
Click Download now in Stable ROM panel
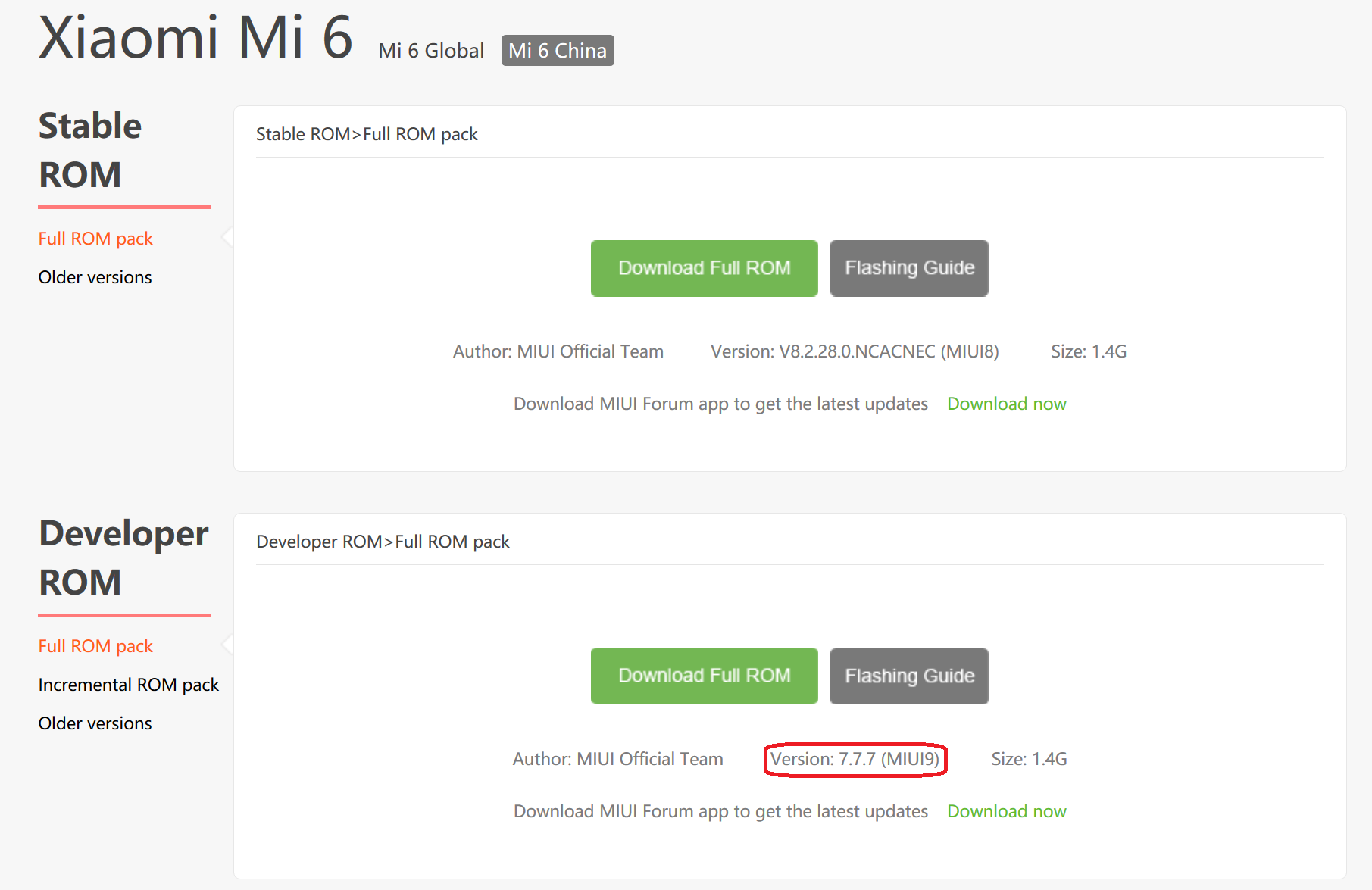click(x=1006, y=404)
